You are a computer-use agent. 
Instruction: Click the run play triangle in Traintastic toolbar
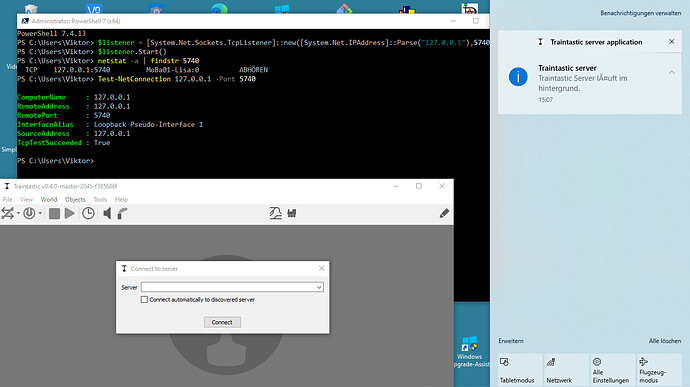point(70,214)
